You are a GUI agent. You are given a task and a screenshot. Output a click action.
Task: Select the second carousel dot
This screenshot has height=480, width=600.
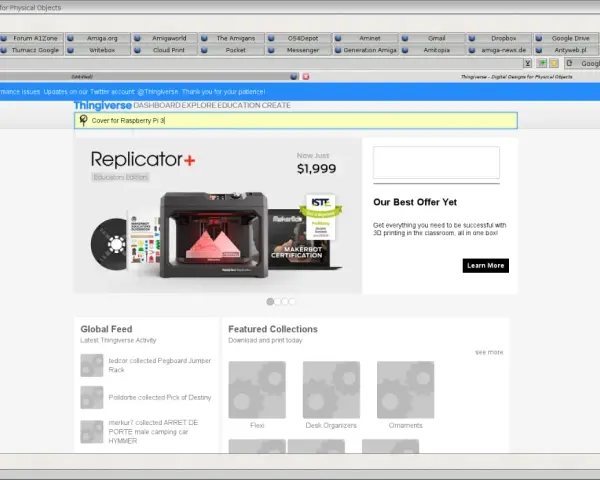277,302
